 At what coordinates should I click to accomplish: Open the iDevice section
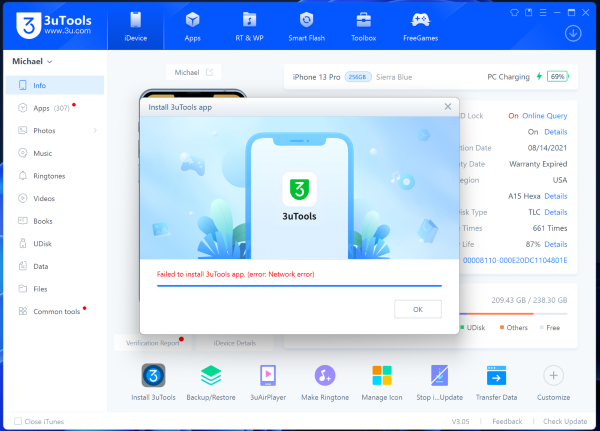[x=135, y=27]
